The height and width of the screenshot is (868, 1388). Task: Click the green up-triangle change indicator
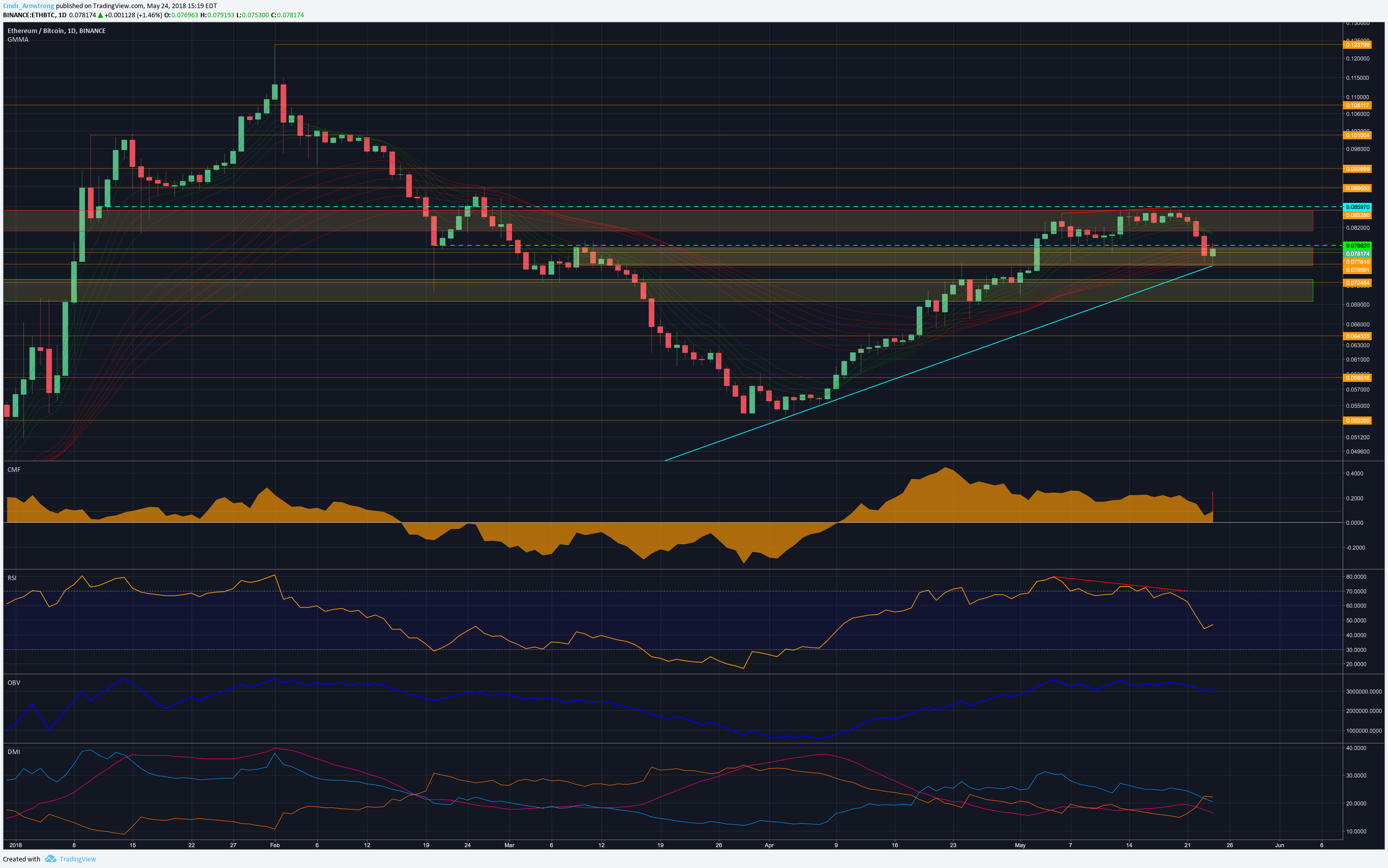pos(101,15)
